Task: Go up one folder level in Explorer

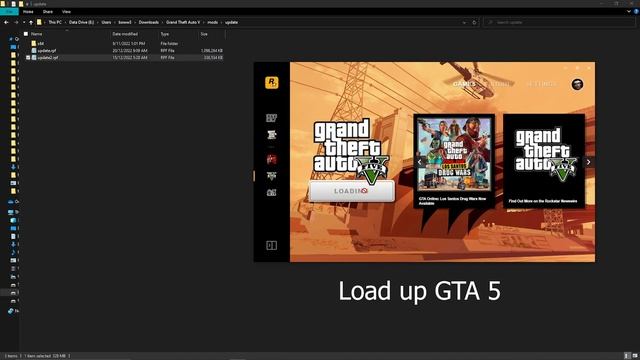Action: 31,22
